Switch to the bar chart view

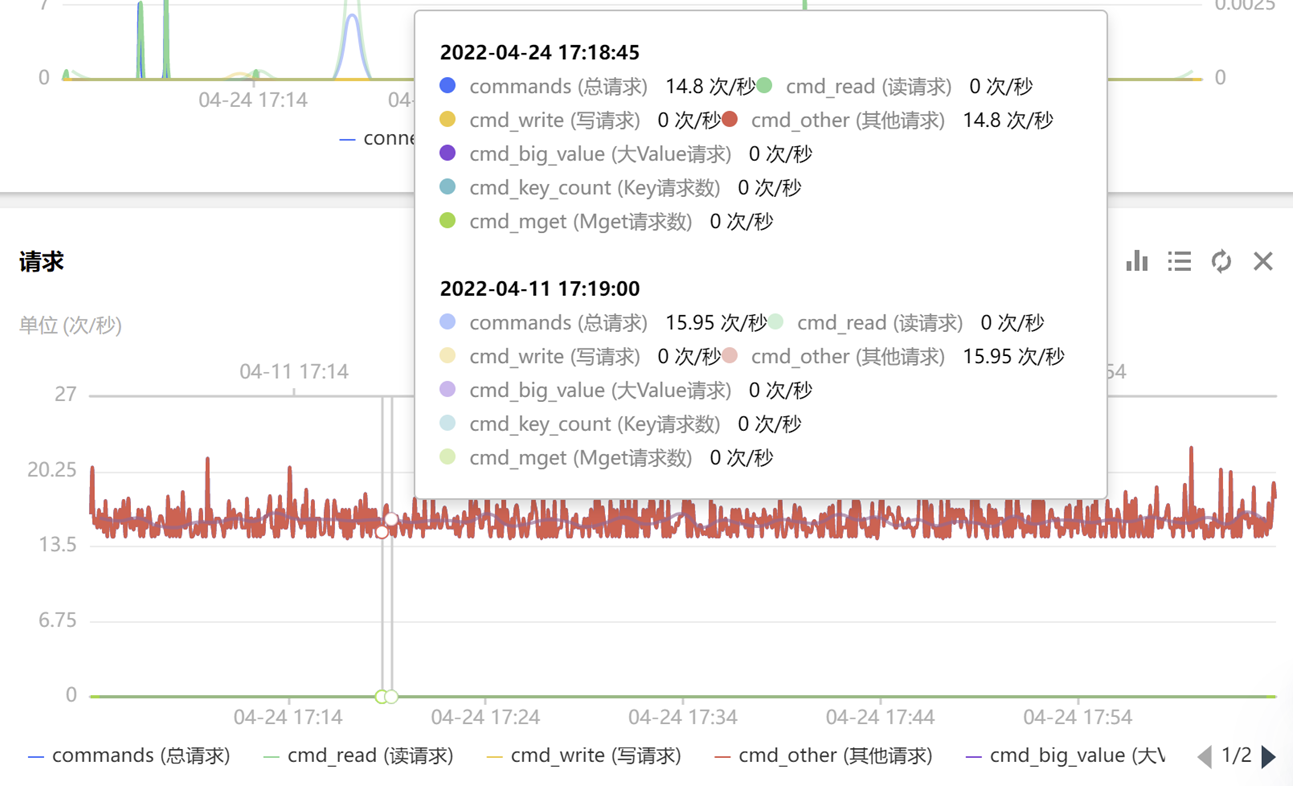click(1137, 261)
